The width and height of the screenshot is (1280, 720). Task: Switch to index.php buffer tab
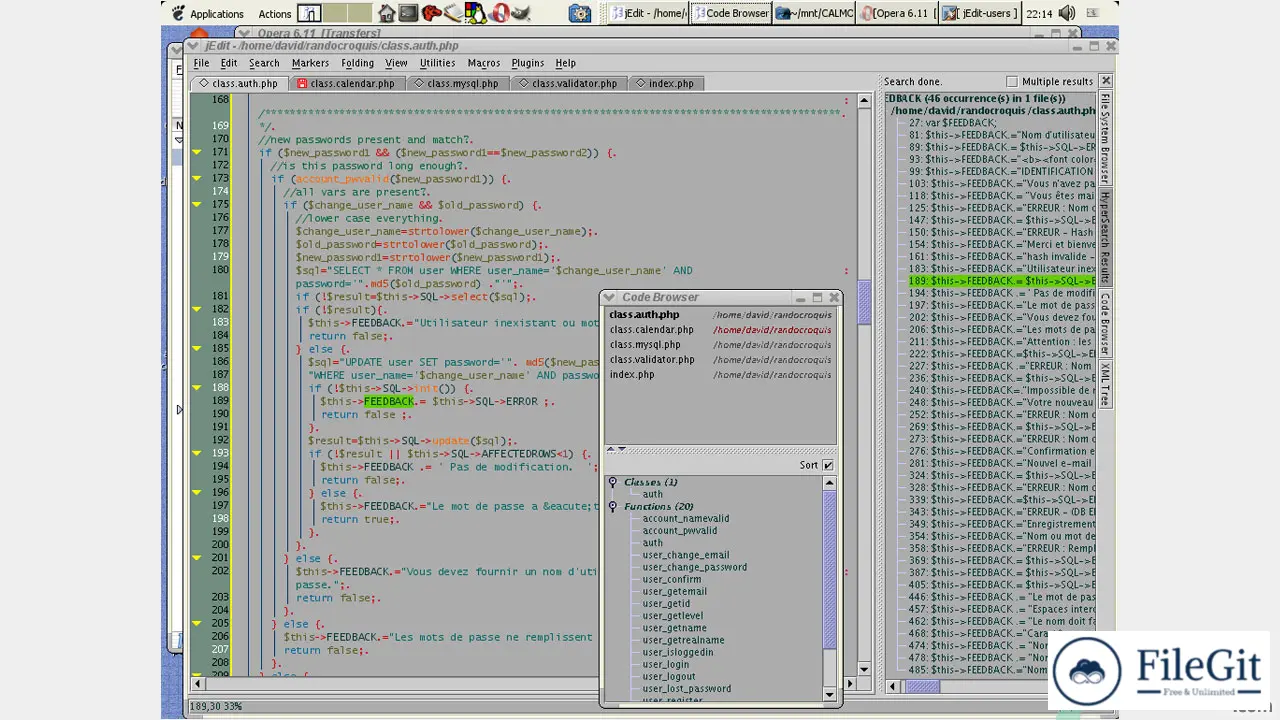pyautogui.click(x=665, y=84)
